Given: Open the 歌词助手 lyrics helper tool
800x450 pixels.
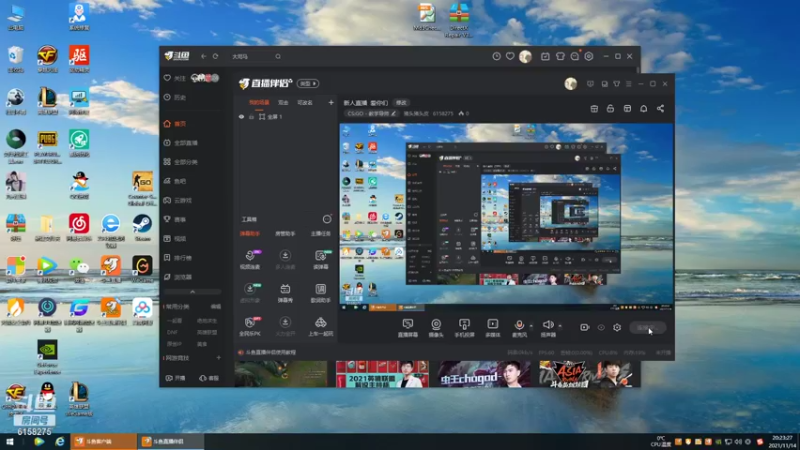Looking at the screenshot, I should pos(320,293).
